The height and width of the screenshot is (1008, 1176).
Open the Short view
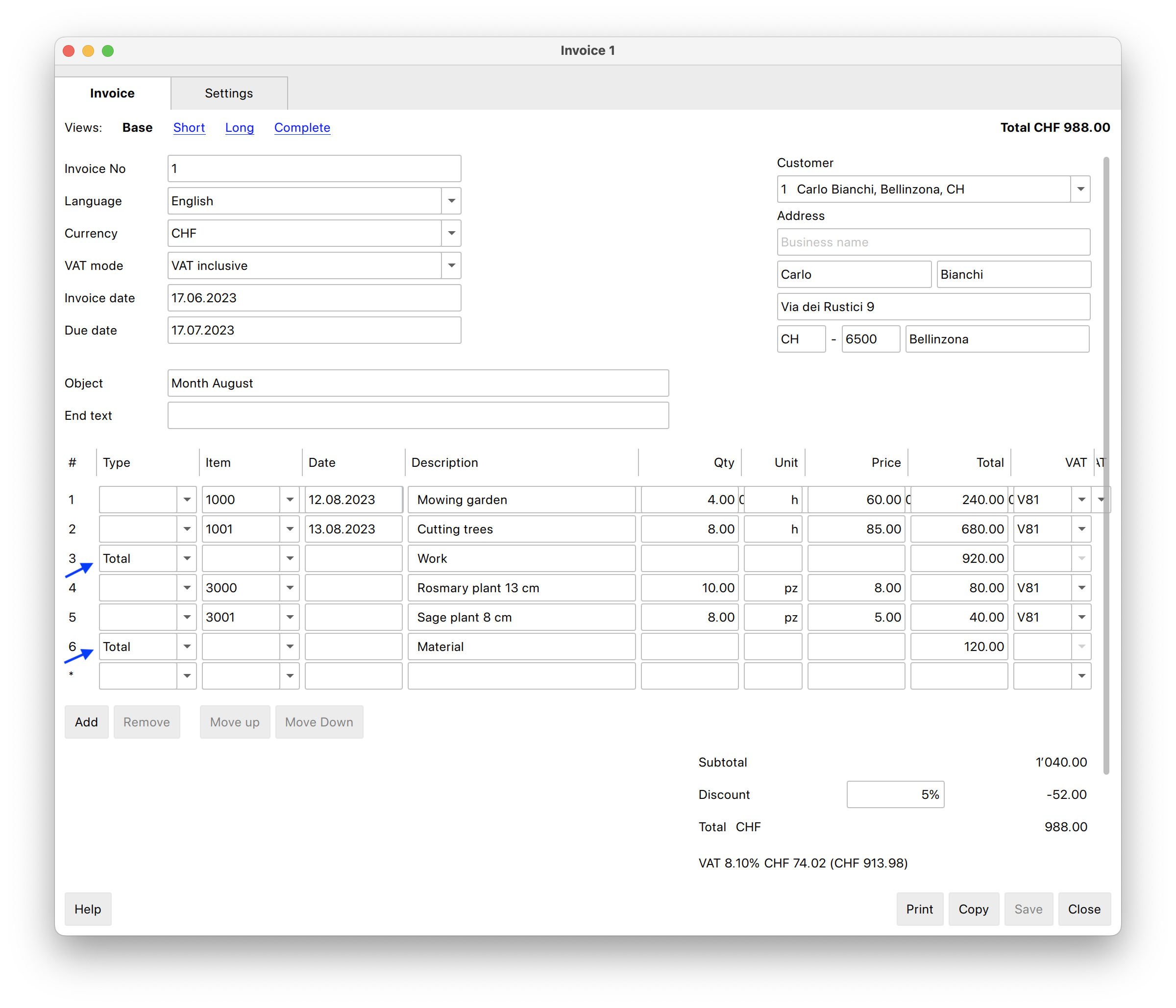coord(189,128)
